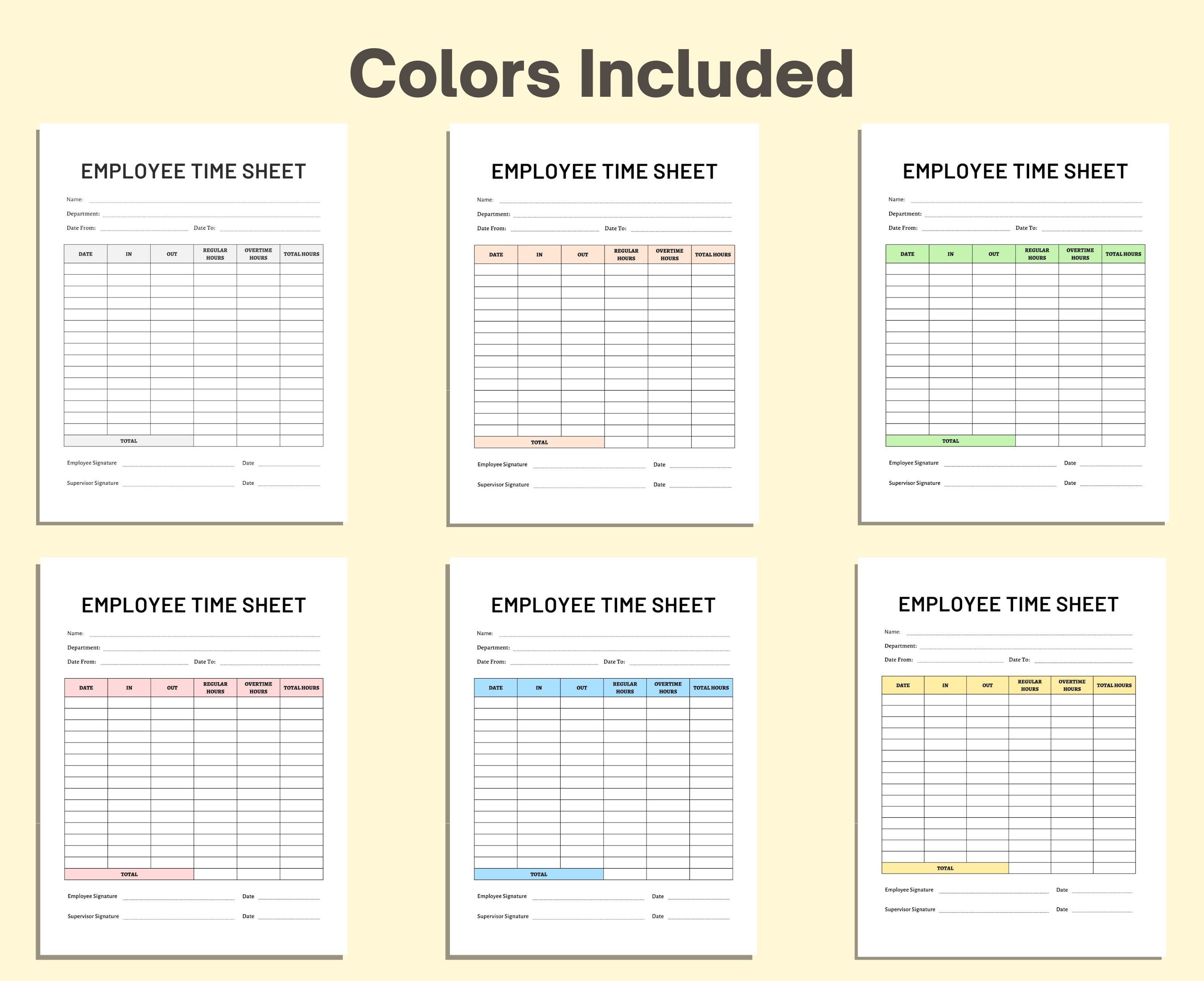
Task: Click the blue IN column header
Action: (538, 688)
